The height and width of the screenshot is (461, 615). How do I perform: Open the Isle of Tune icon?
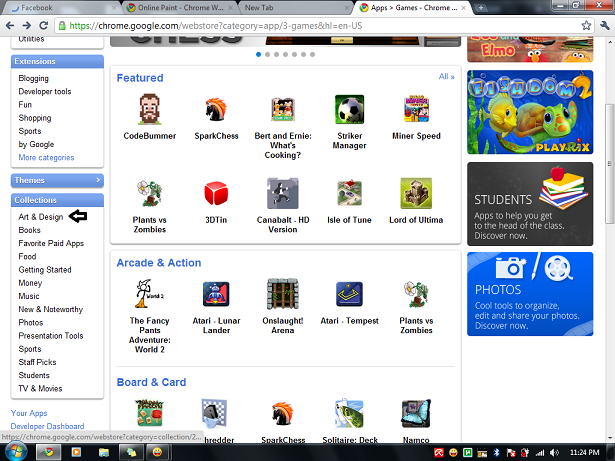click(x=349, y=193)
